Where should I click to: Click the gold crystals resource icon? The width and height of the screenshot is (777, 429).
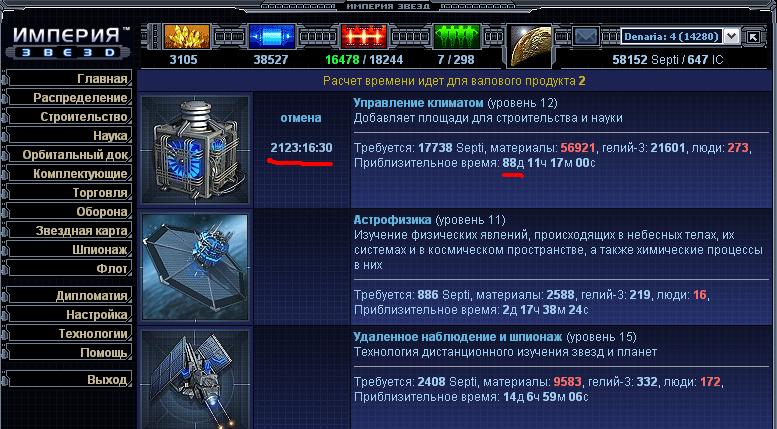pyautogui.click(x=186, y=36)
